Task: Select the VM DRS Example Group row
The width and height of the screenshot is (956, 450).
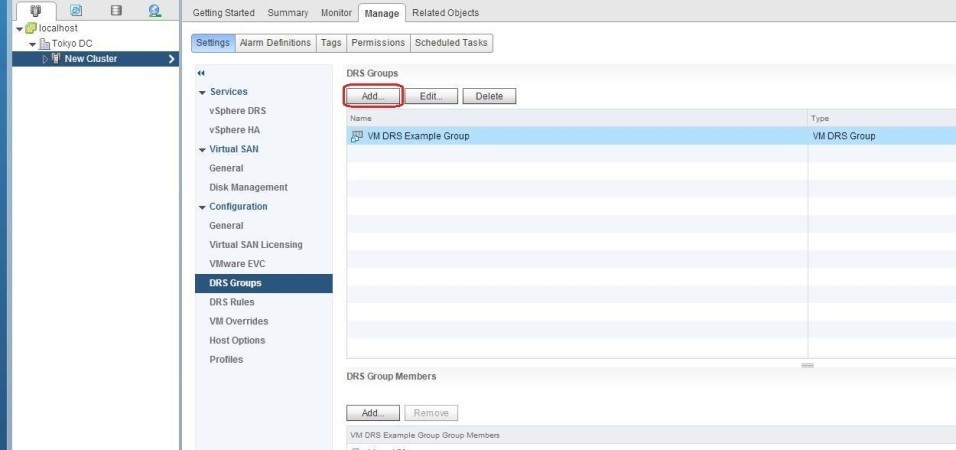Action: click(651, 136)
